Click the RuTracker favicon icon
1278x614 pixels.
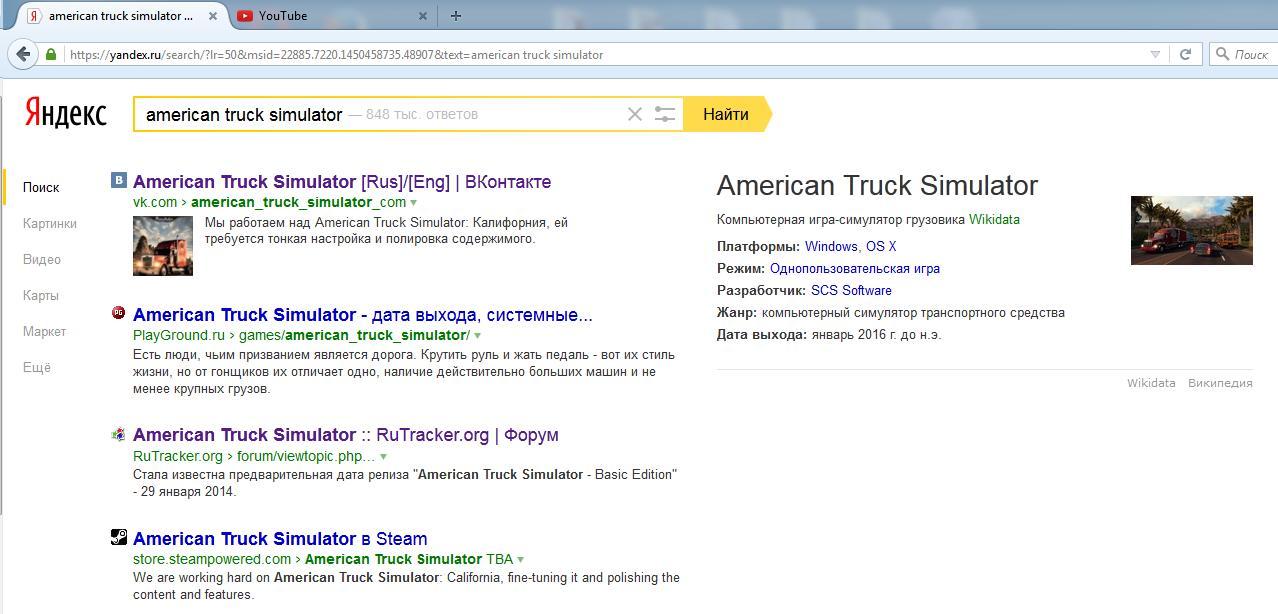click(119, 434)
